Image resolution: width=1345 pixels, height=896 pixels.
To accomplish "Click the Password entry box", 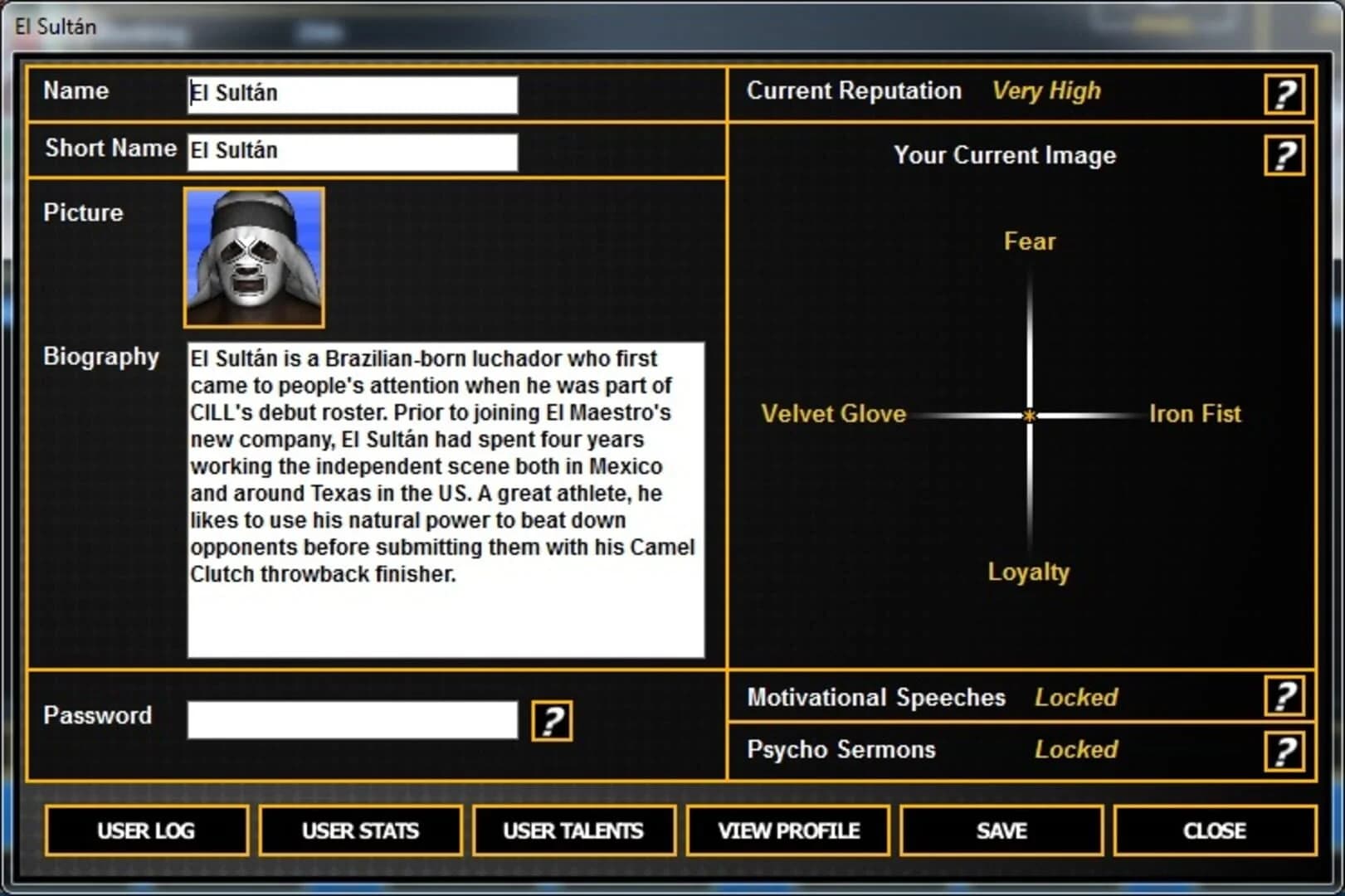I will point(351,721).
